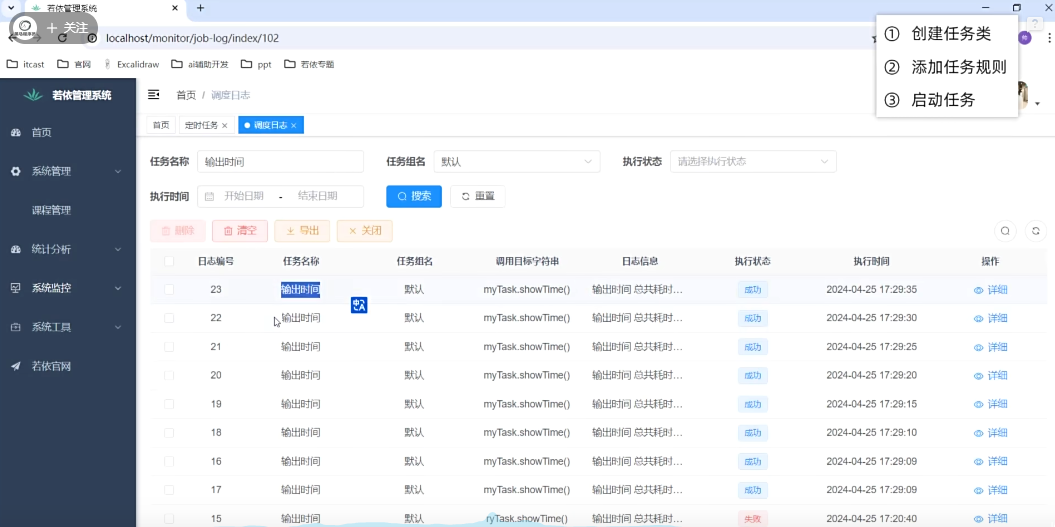Switch to the 首页 tag tab

tap(161, 125)
